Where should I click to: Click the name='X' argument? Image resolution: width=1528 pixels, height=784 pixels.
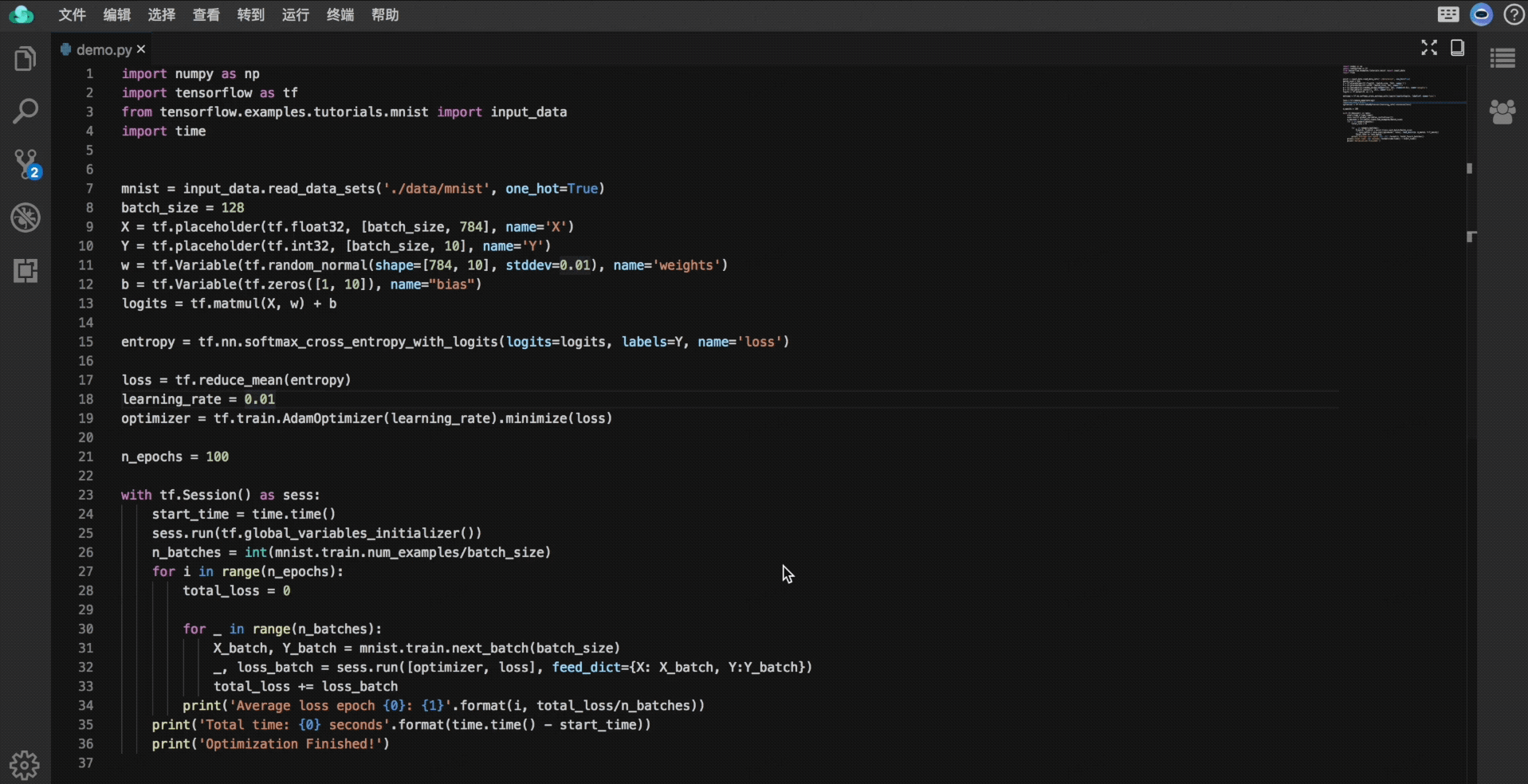(536, 227)
